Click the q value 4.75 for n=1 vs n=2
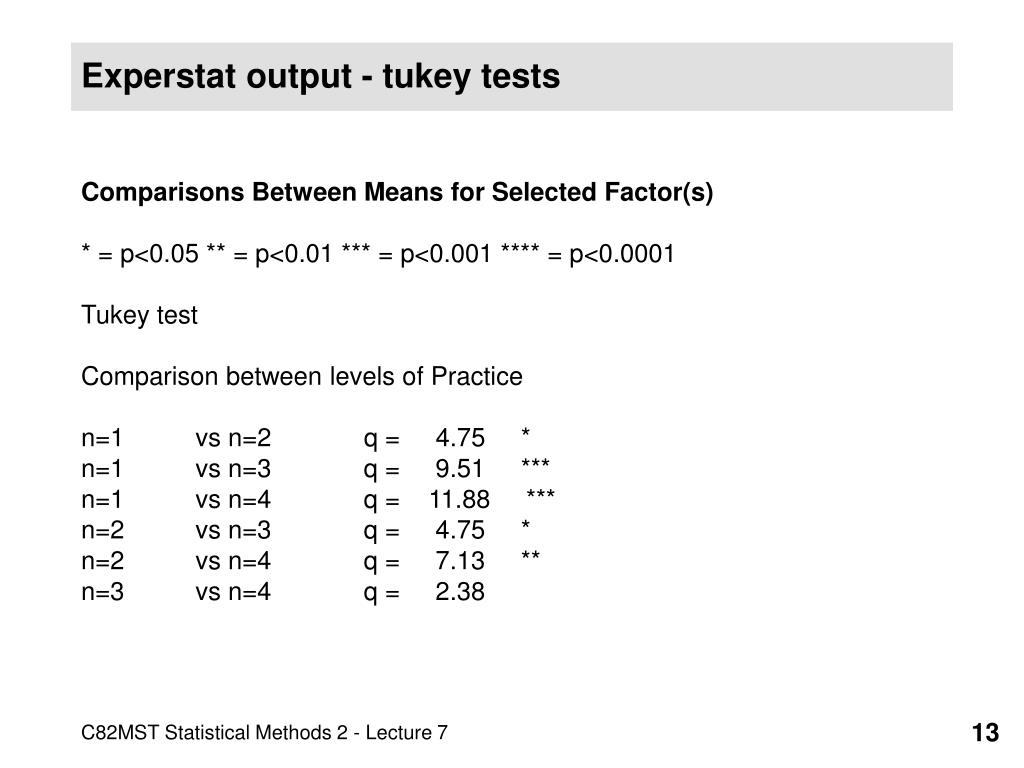This screenshot has height=768, width=1024. coord(460,438)
